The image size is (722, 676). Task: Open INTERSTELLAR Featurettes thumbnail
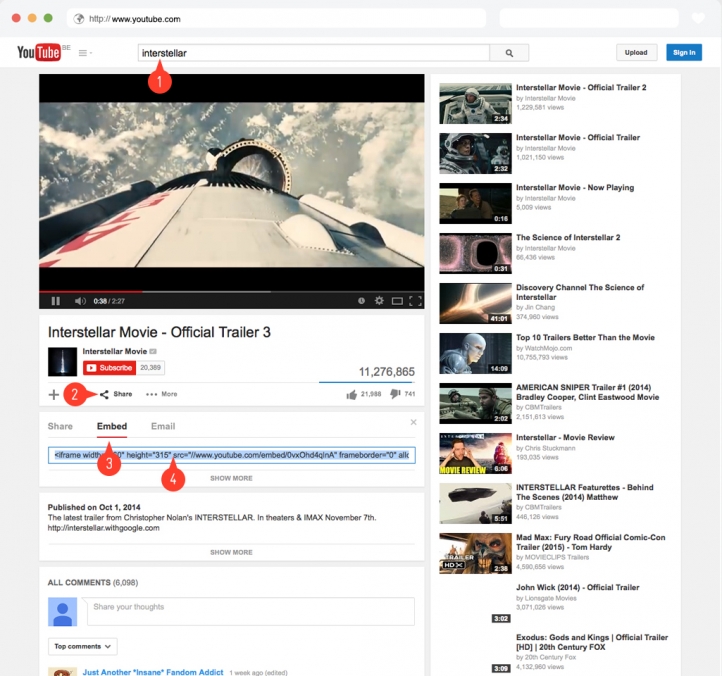tap(475, 504)
